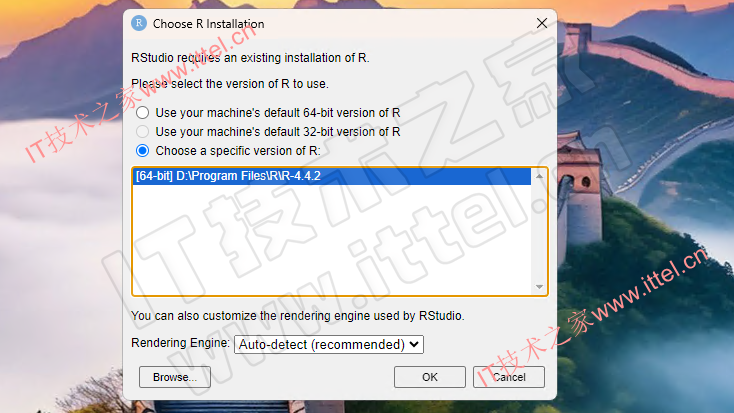Click the version list vertical scrollbar track
734x413 pixels.
pyautogui.click(x=539, y=232)
